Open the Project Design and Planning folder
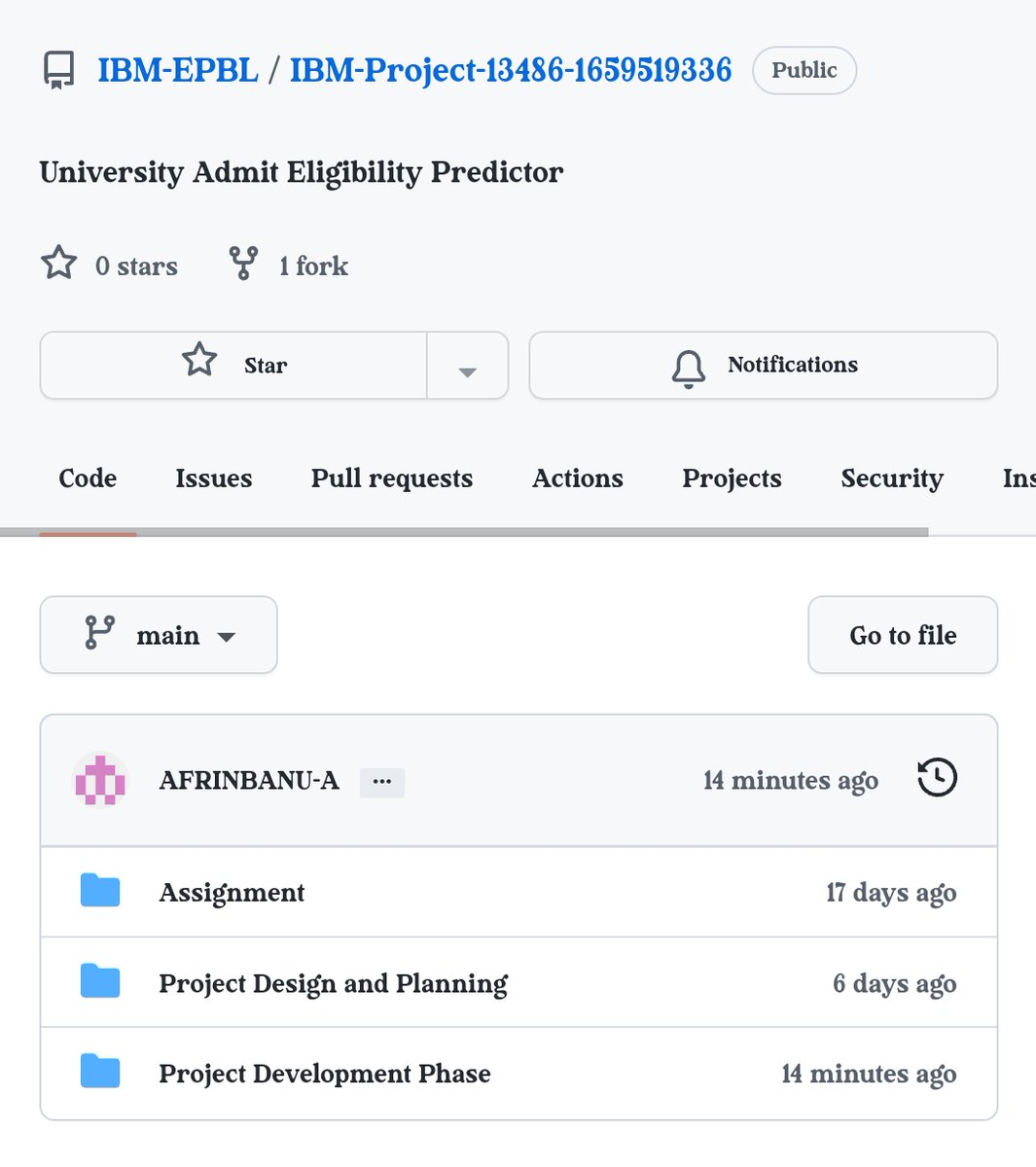 coord(334,984)
